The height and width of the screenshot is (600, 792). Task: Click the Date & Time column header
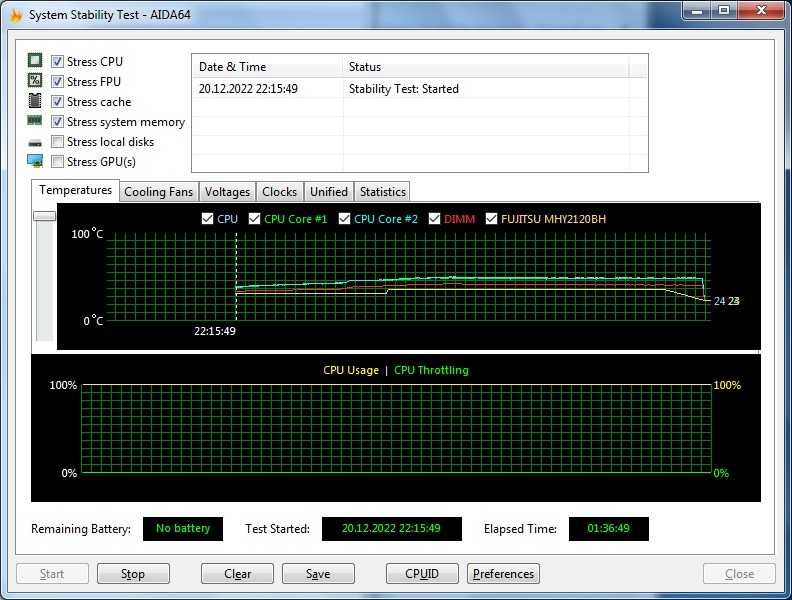[267, 67]
